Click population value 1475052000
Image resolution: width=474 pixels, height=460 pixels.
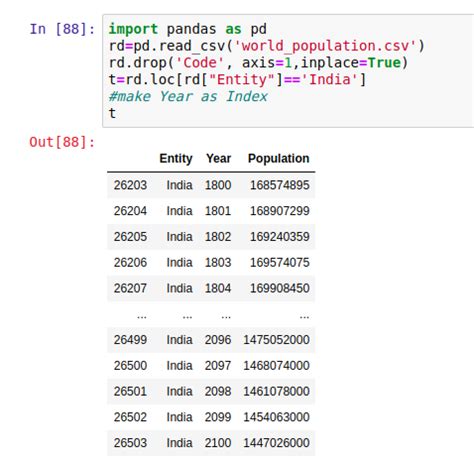point(277,340)
